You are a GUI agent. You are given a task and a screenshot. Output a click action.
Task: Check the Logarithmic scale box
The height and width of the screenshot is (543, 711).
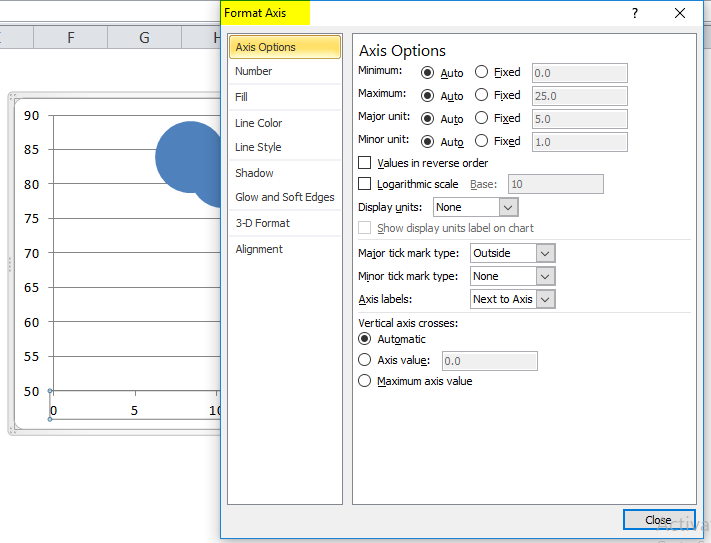coord(365,184)
